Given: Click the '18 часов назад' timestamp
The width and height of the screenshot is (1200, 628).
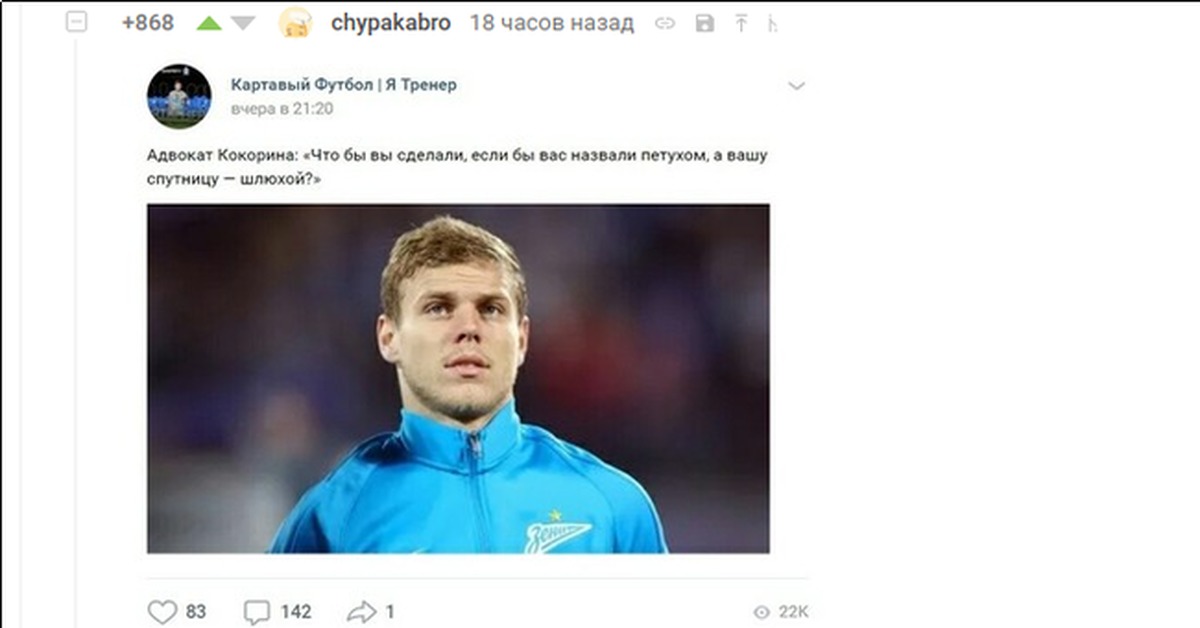Looking at the screenshot, I should [x=552, y=23].
